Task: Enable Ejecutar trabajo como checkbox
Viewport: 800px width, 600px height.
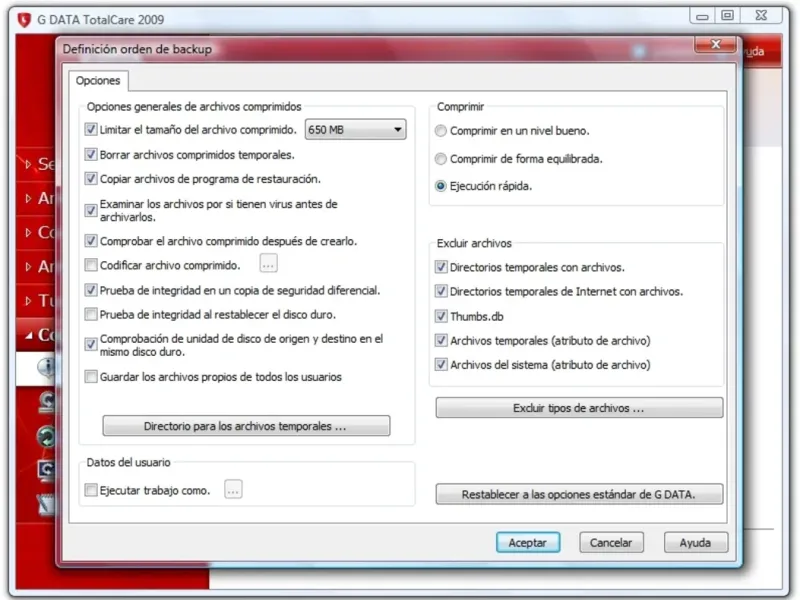Action: [x=91, y=490]
